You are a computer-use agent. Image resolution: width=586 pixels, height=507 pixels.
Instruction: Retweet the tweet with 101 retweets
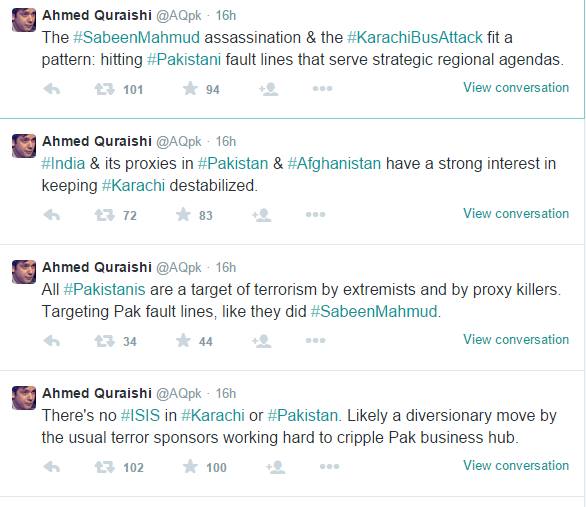click(x=104, y=89)
